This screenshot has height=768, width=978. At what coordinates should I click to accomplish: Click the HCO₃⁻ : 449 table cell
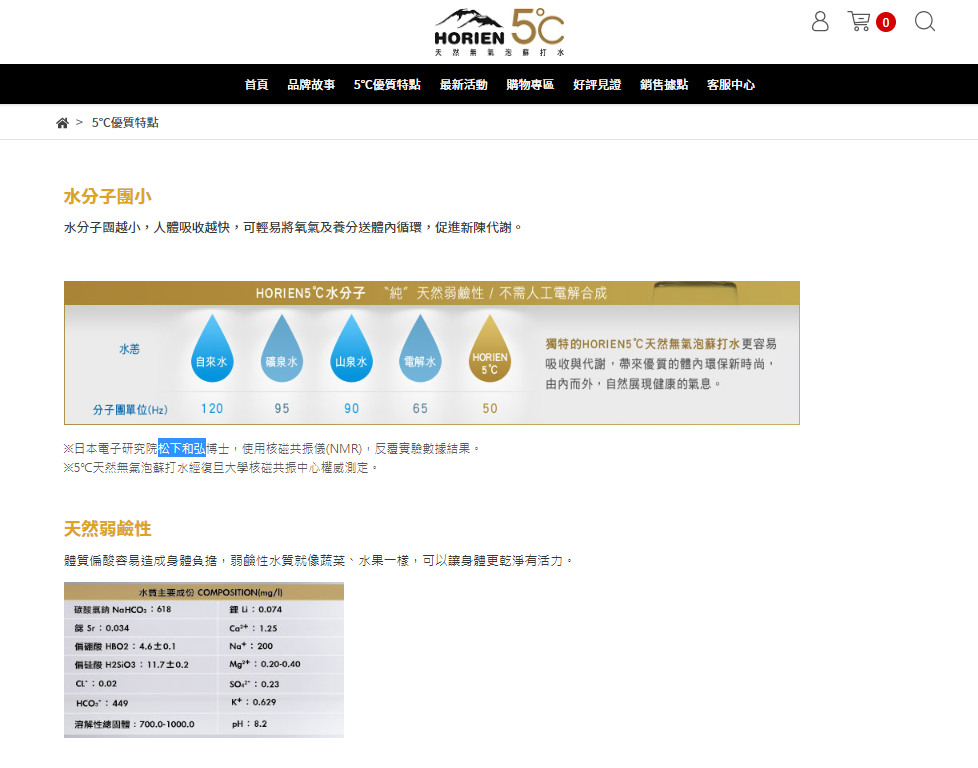coord(102,703)
